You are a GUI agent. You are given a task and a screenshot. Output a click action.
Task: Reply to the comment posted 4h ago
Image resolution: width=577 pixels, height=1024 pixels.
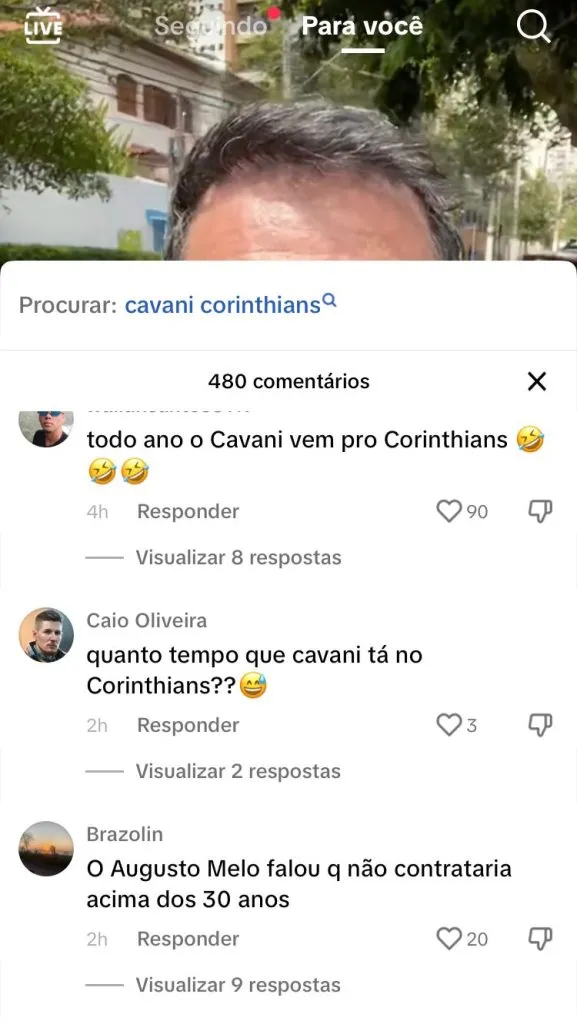pos(188,511)
